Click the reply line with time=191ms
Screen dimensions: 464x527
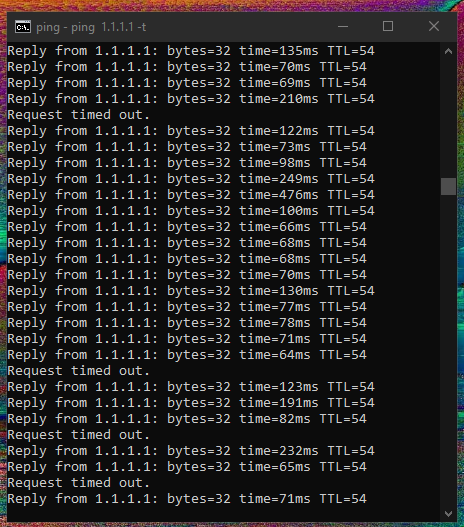pyautogui.click(x=191, y=403)
